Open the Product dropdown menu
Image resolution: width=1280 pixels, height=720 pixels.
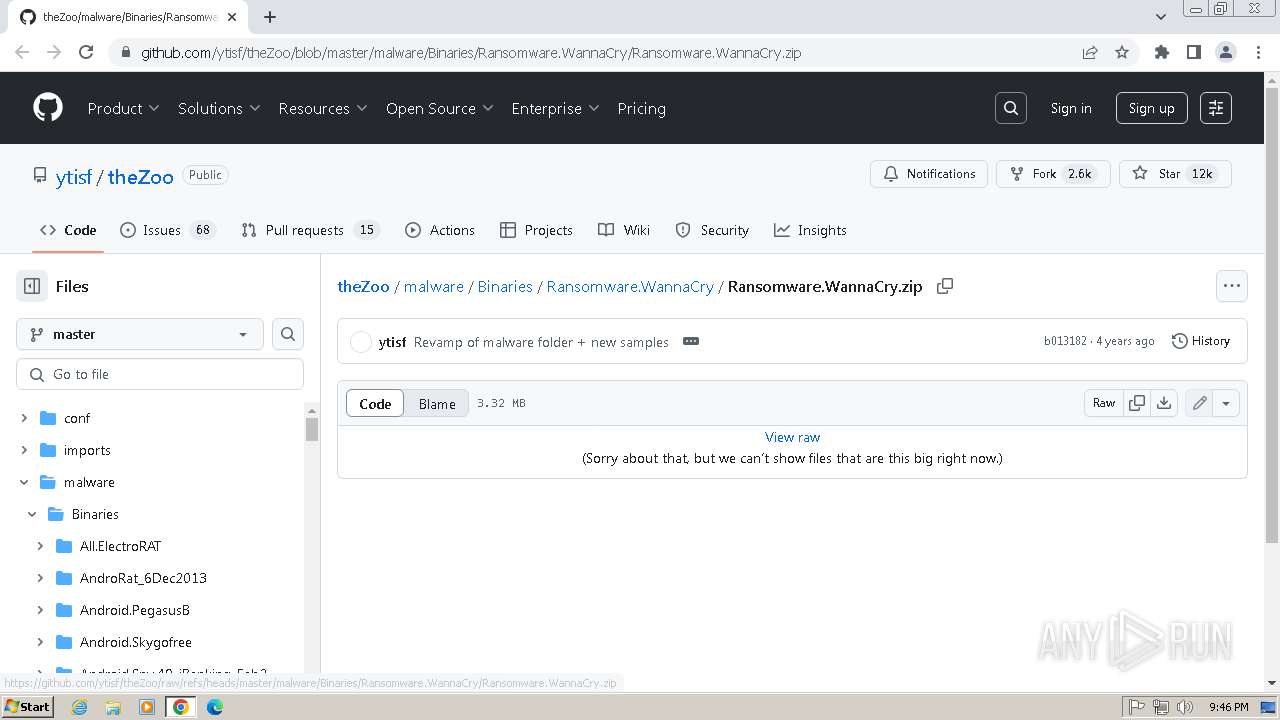pos(123,108)
